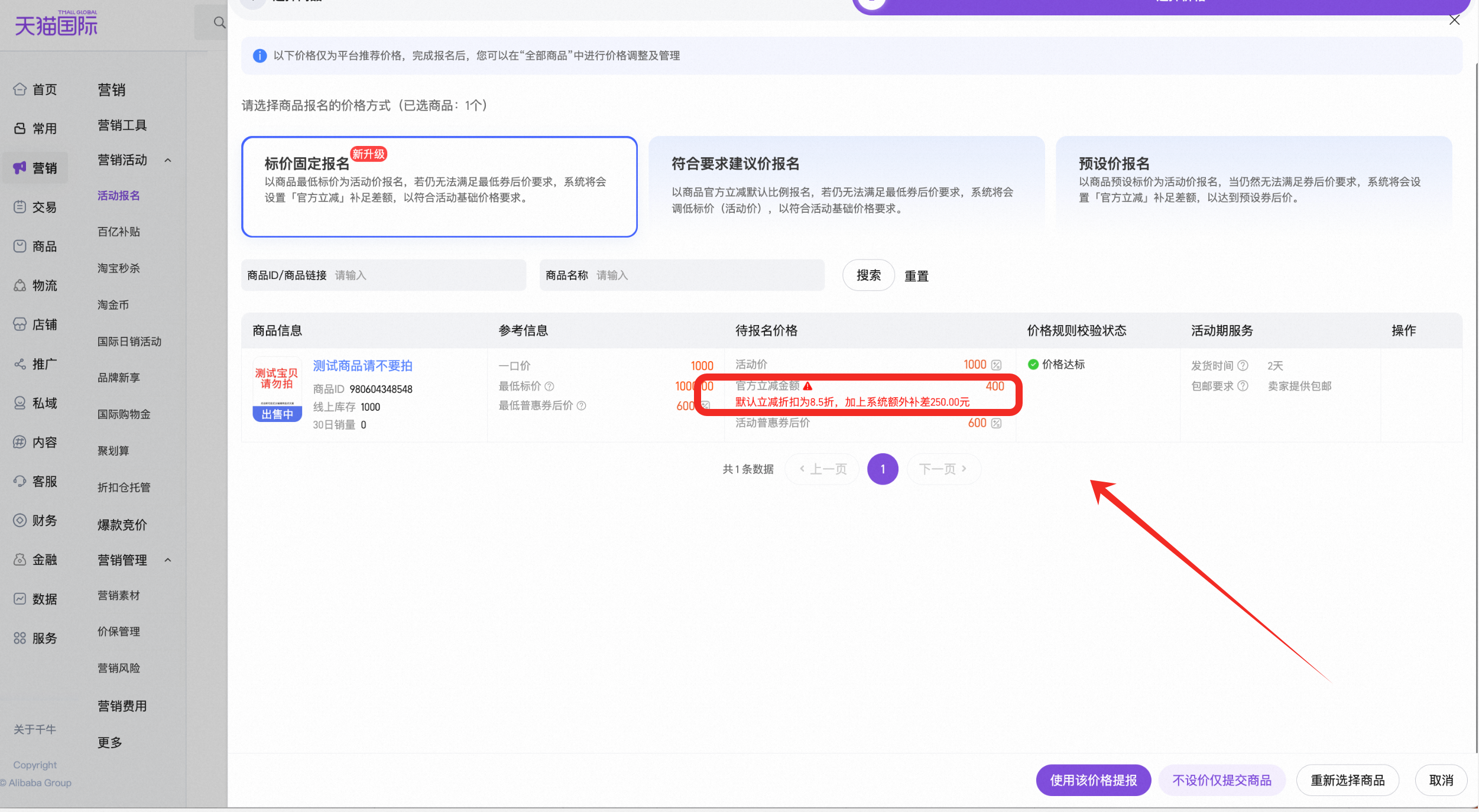
Task: Click the 推广 share icon
Action: (20, 363)
